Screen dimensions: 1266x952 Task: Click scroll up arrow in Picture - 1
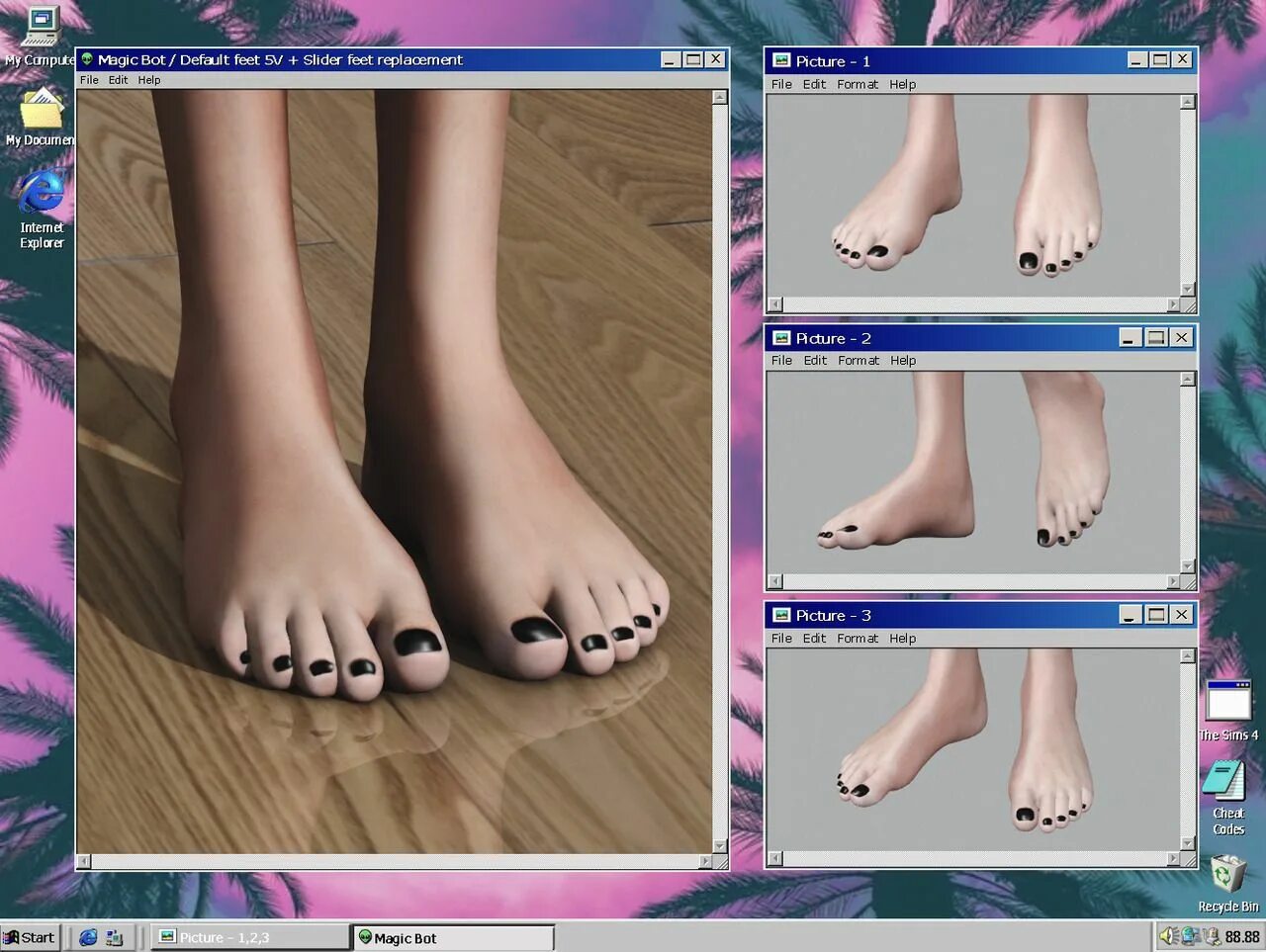1188,102
